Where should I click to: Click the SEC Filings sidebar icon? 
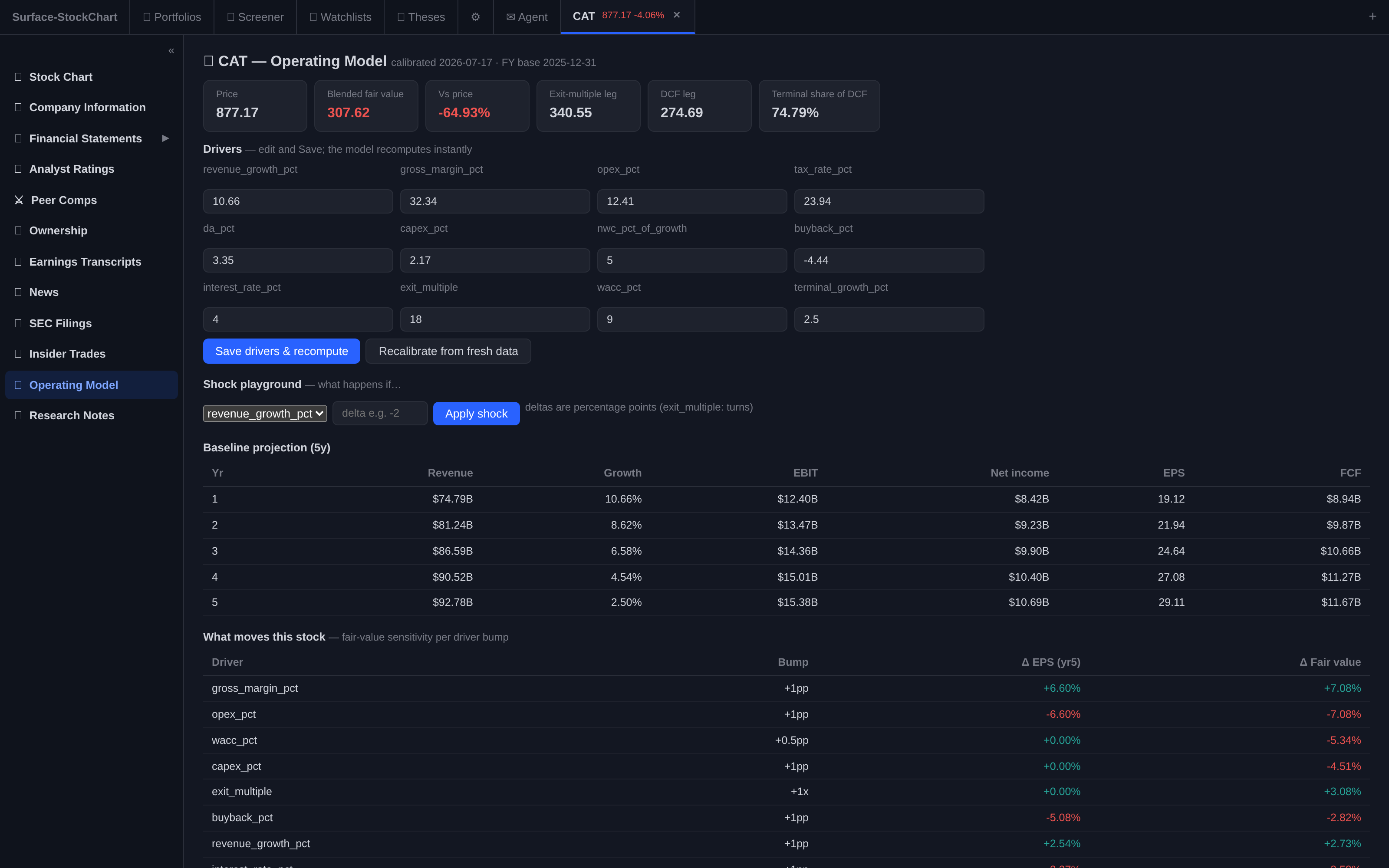click(18, 323)
